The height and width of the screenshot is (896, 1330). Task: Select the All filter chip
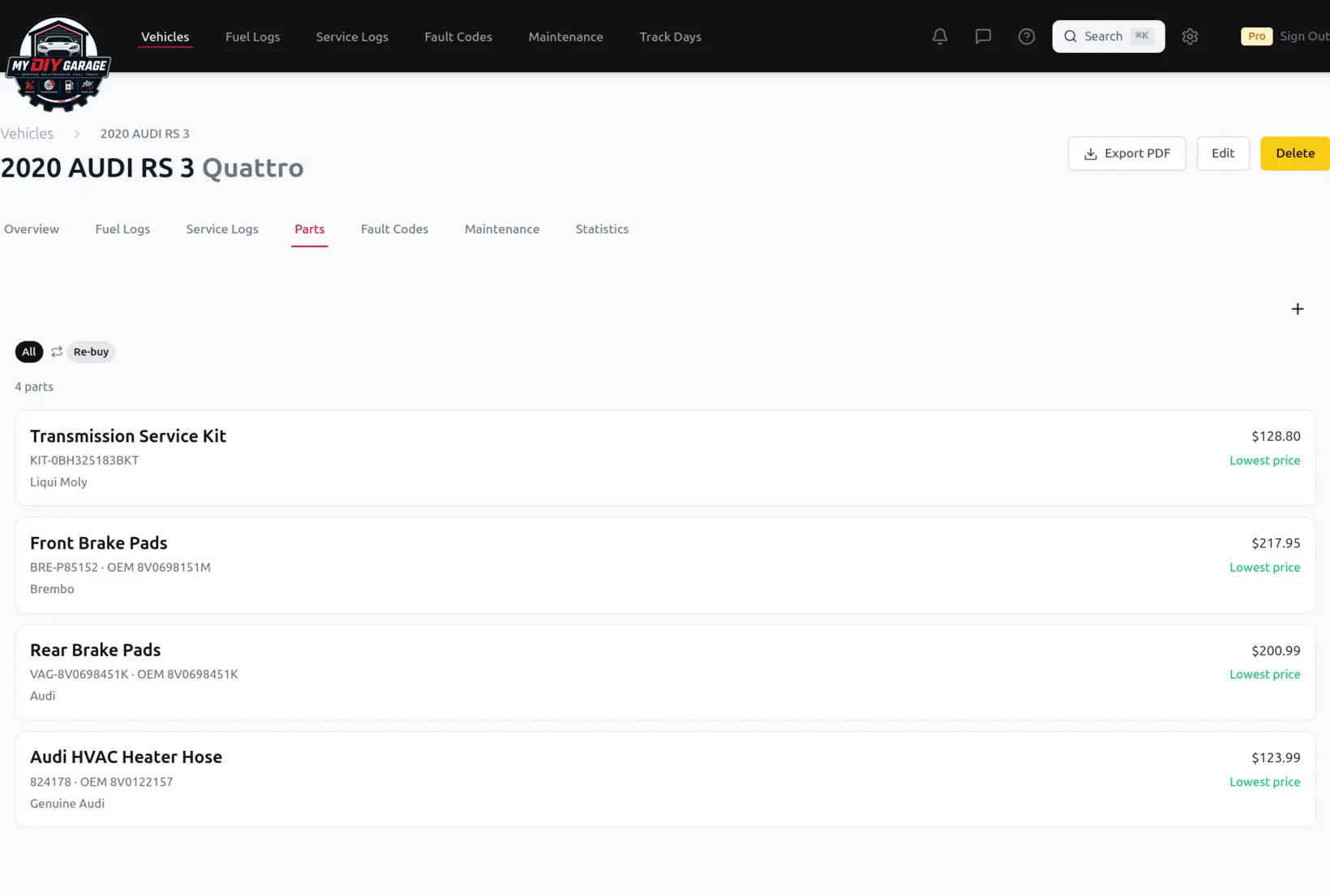click(29, 352)
